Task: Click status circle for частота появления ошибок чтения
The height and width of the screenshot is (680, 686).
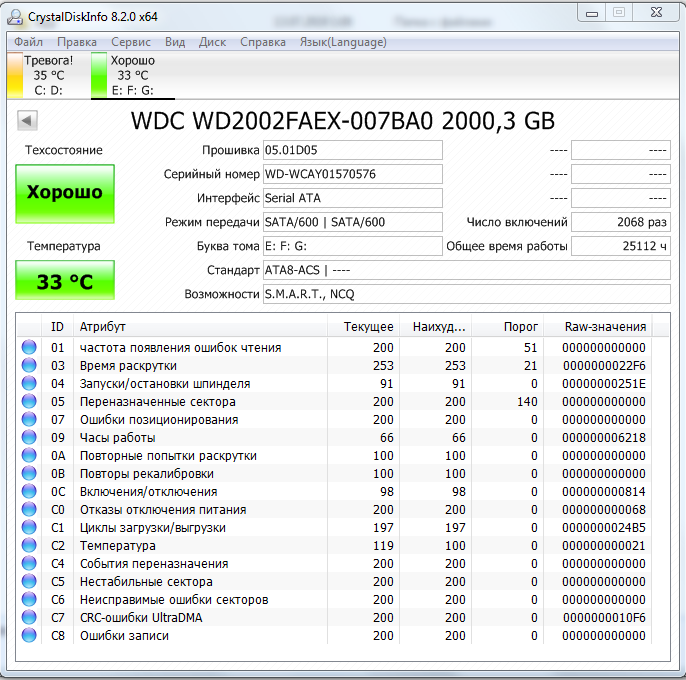Action: tap(29, 347)
